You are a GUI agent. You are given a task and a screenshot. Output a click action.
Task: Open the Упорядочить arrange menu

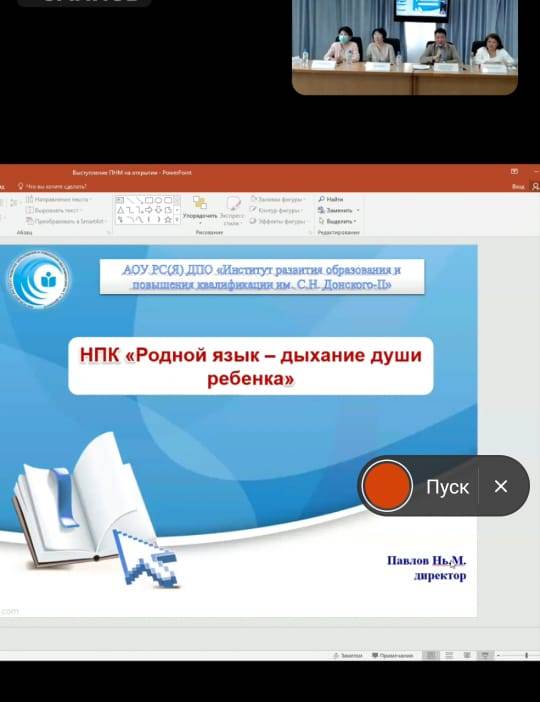(200, 209)
